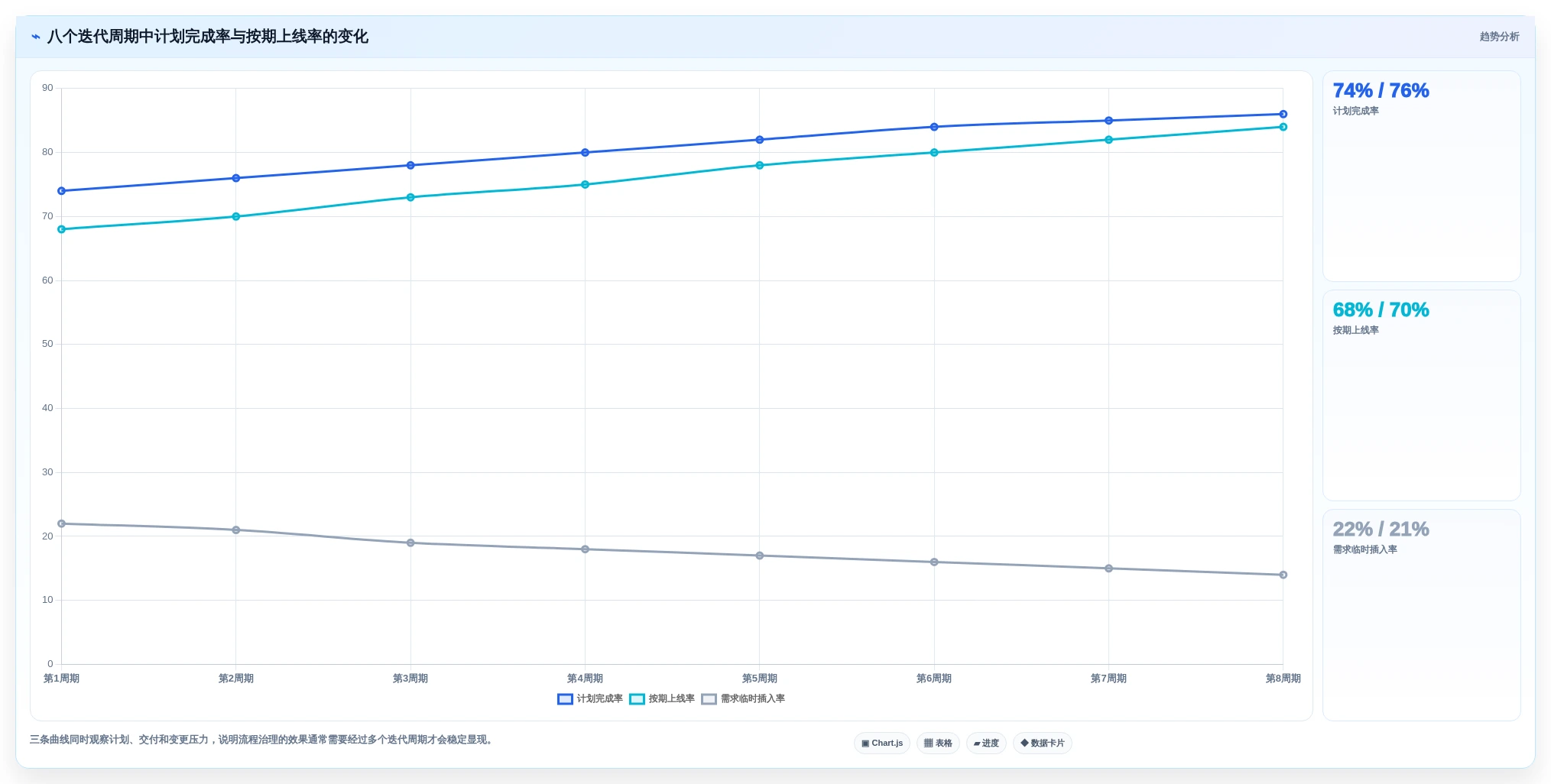The width and height of the screenshot is (1551, 784).
Task: Click the Chart.js tag chip
Action: pyautogui.click(x=882, y=743)
